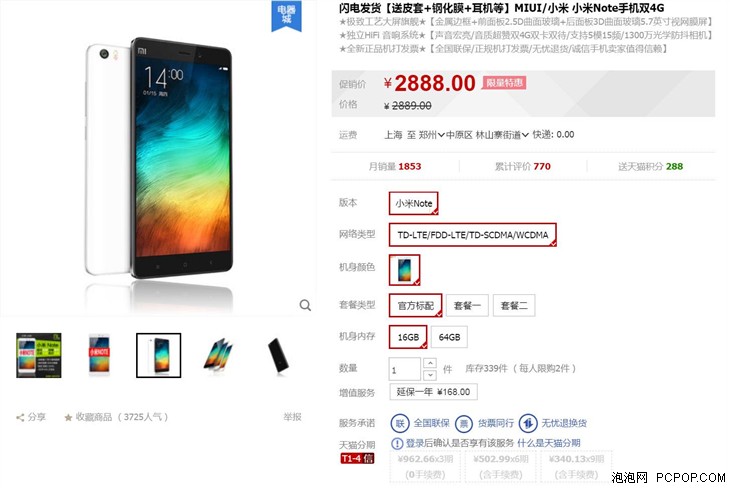Image resolution: width=730 pixels, height=488 pixels.
Task: View the black phone back thumbnail
Action: coord(278,355)
